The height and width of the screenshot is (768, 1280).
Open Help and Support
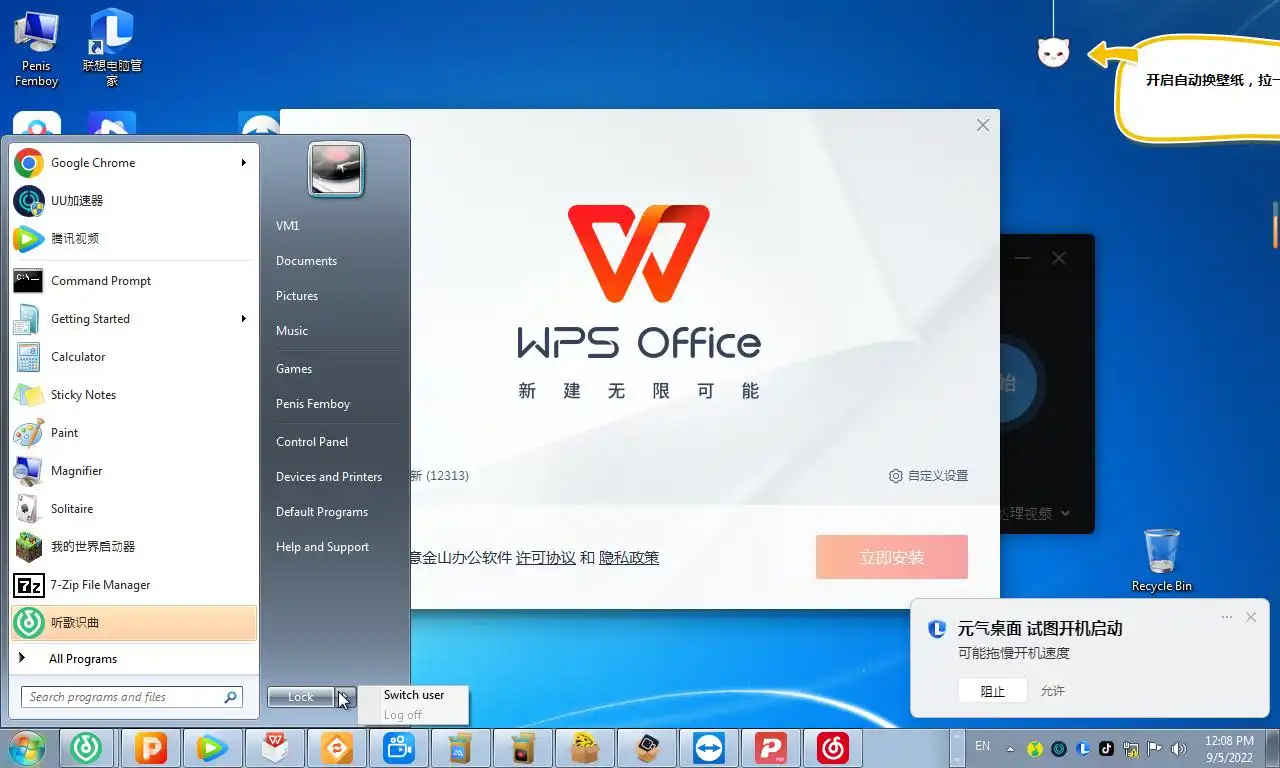click(322, 547)
